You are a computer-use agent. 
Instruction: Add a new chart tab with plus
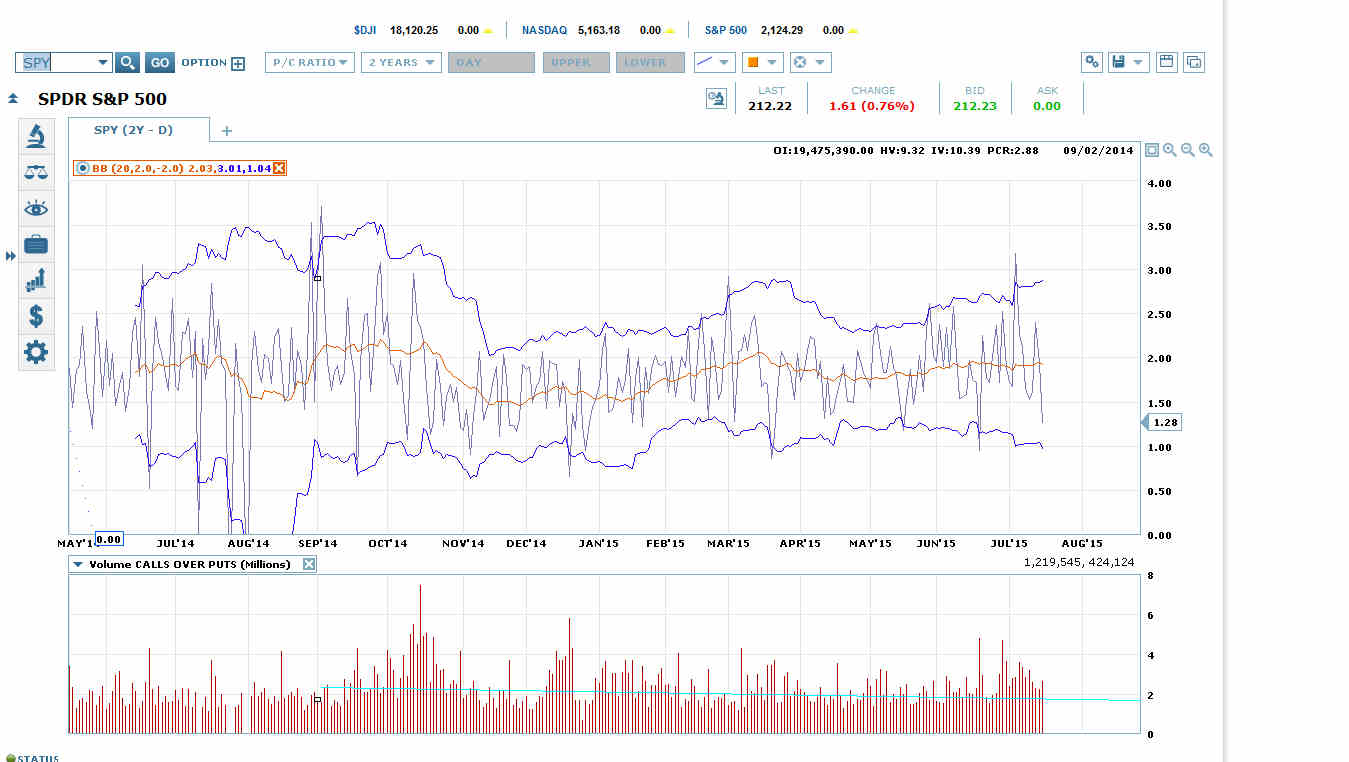point(226,131)
